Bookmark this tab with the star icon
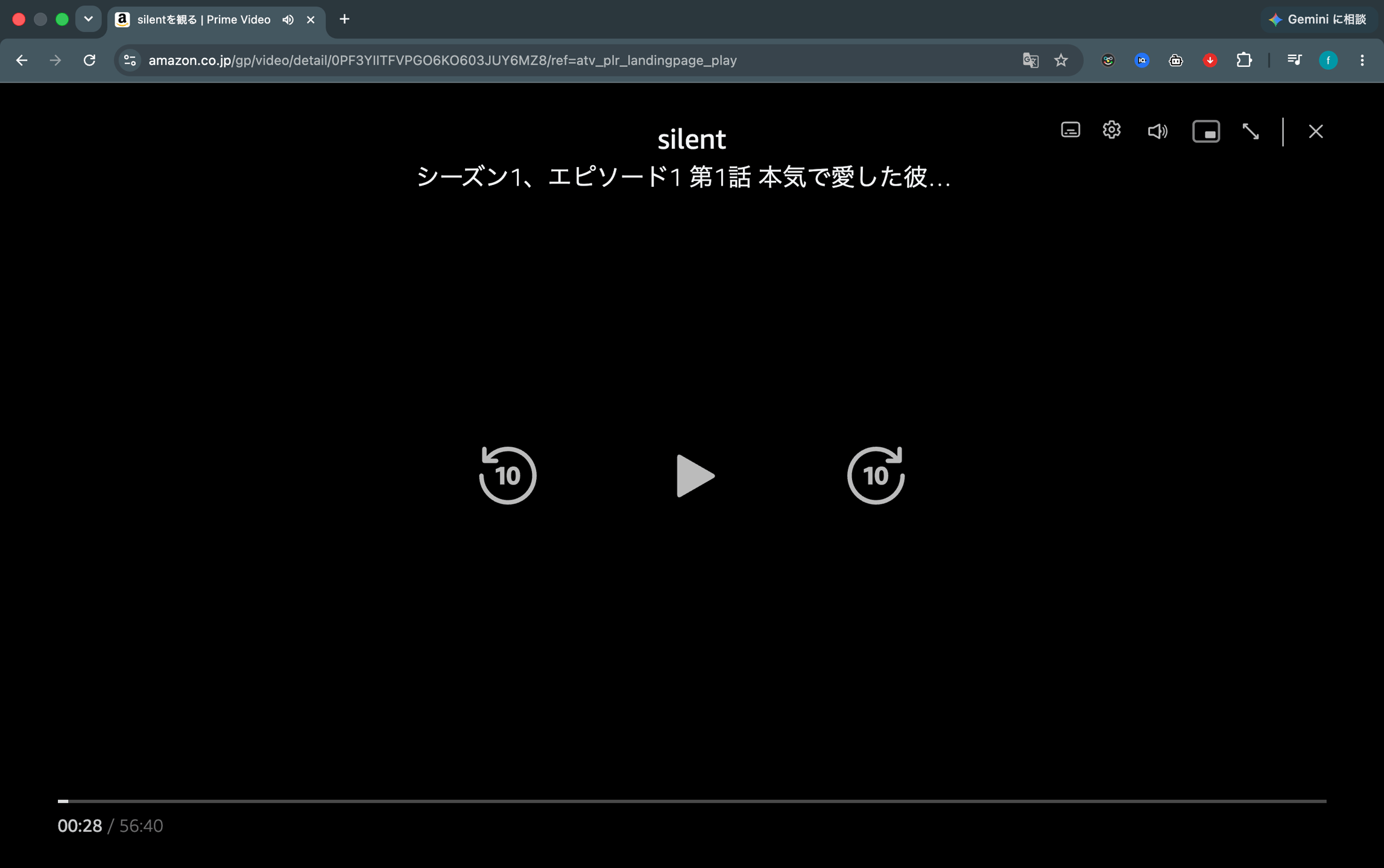The width and height of the screenshot is (1384, 868). (x=1061, y=60)
